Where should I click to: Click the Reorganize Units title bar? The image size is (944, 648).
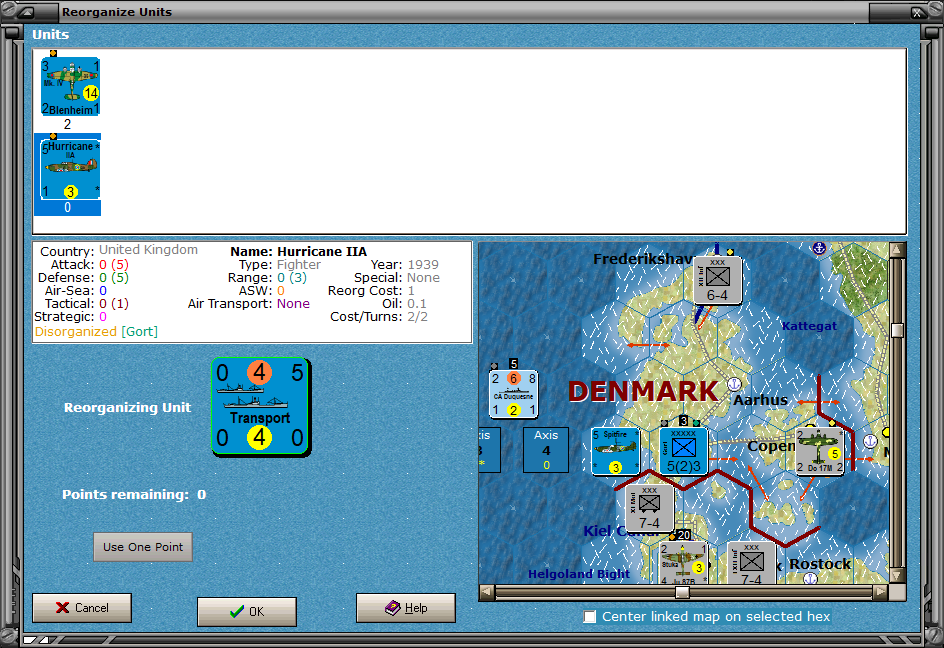464,12
